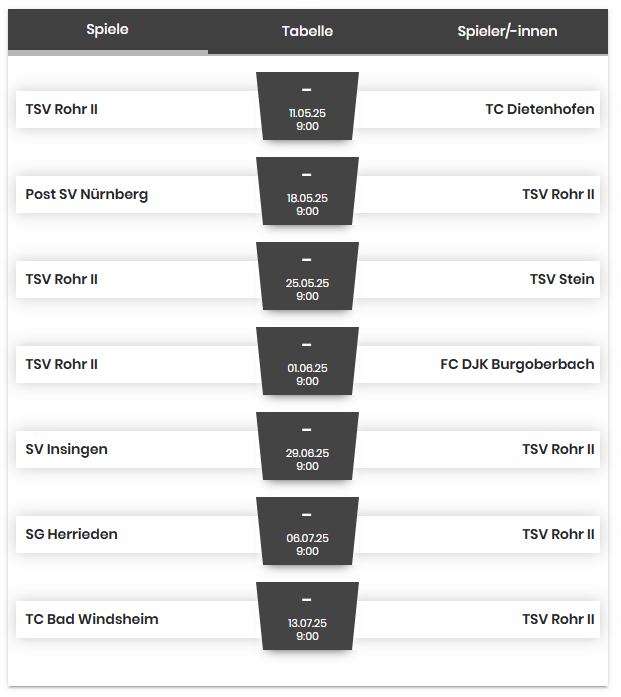The height and width of the screenshot is (697, 621).
Task: Click the SV Insingen team name
Action: coord(67,449)
